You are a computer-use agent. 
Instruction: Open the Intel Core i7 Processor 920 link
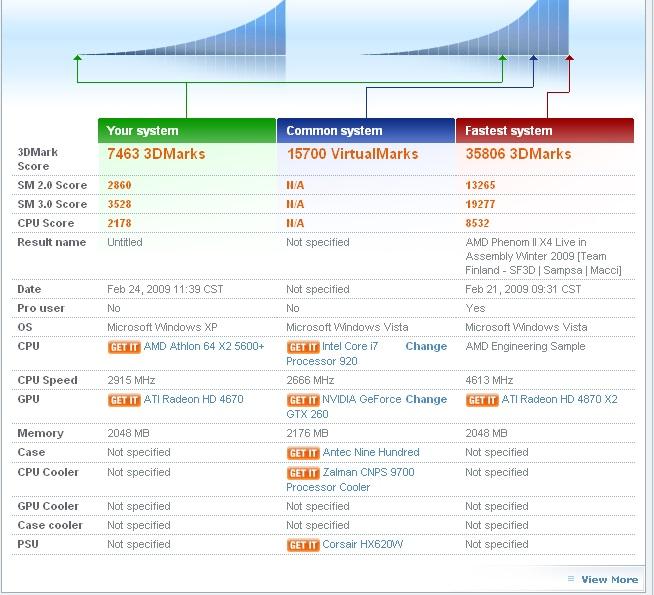point(332,354)
